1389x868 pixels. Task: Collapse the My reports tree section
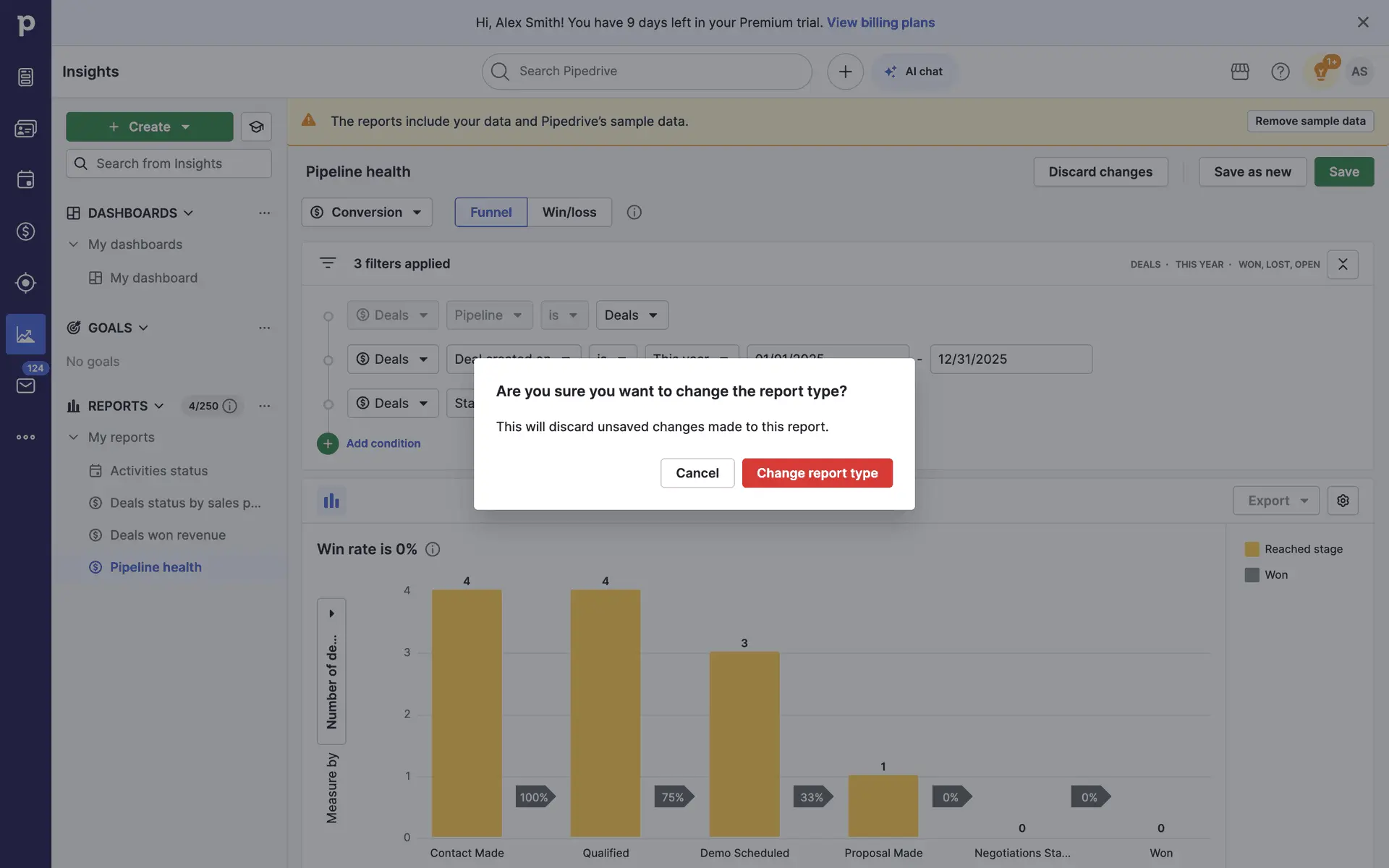point(73,437)
